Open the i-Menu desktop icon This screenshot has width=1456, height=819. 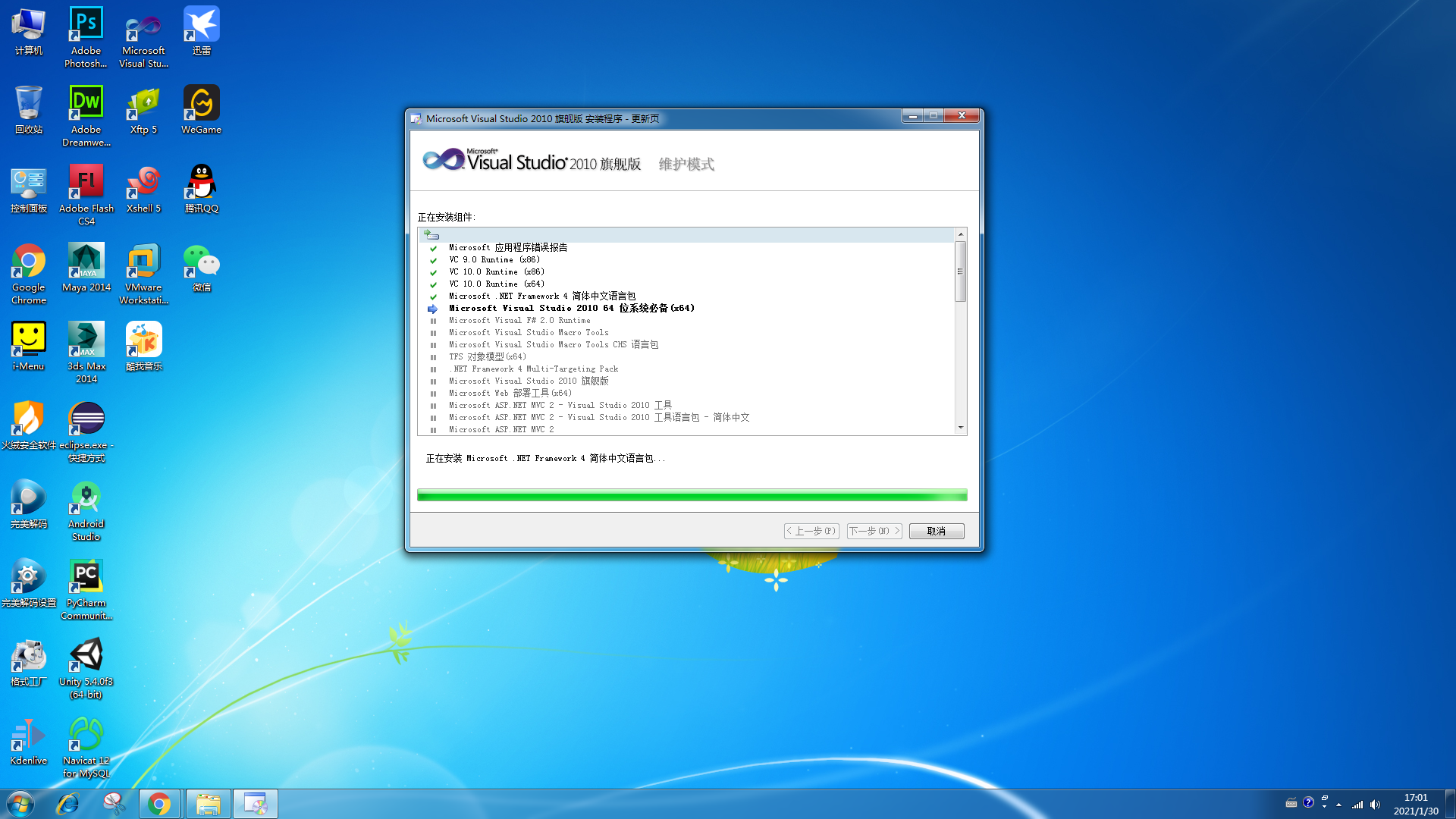coord(29,347)
